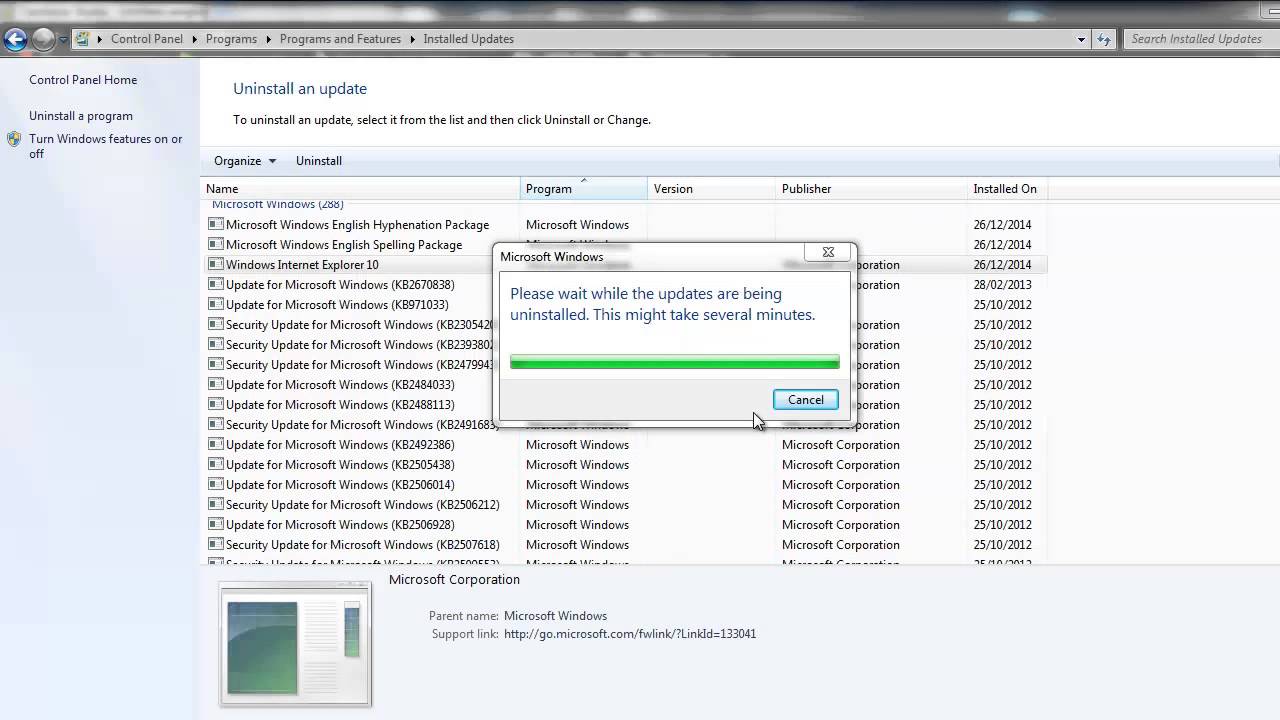
Task: Click the Uninstall toolbar button
Action: click(319, 161)
